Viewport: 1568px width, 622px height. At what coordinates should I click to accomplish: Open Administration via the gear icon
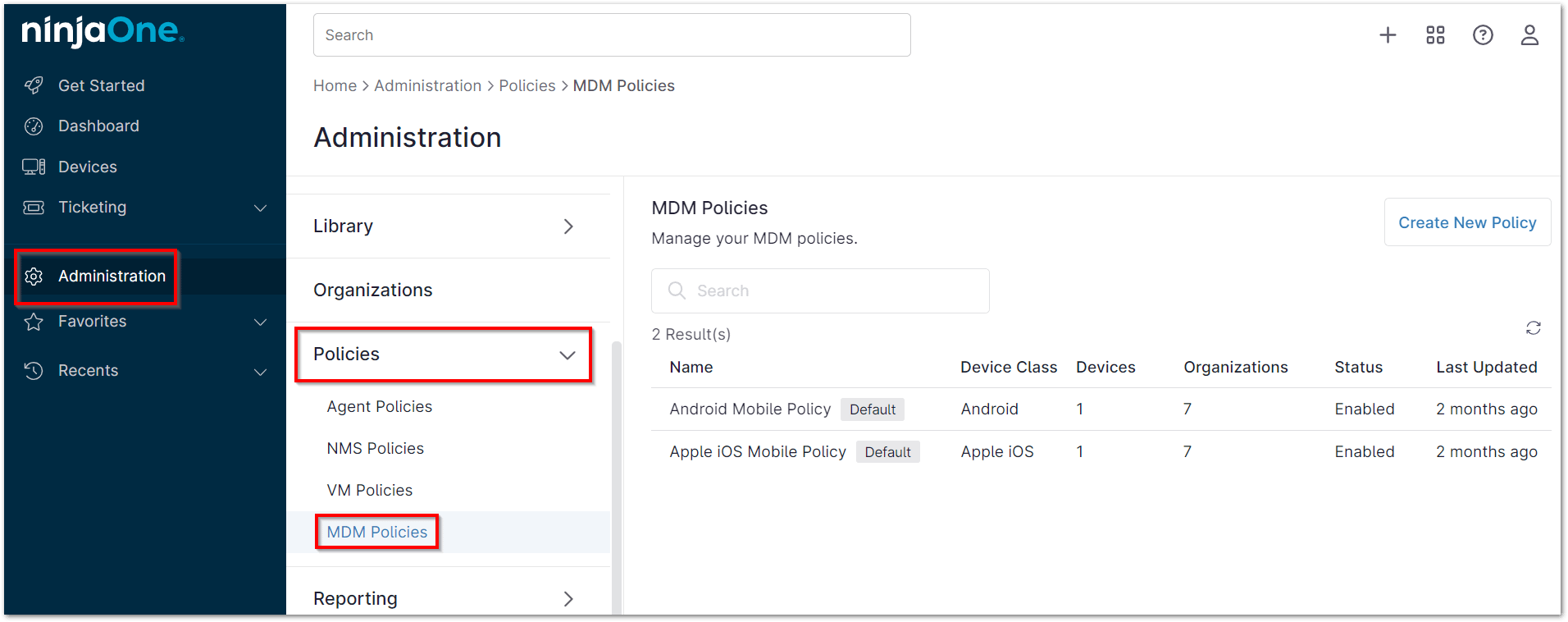pyautogui.click(x=33, y=277)
